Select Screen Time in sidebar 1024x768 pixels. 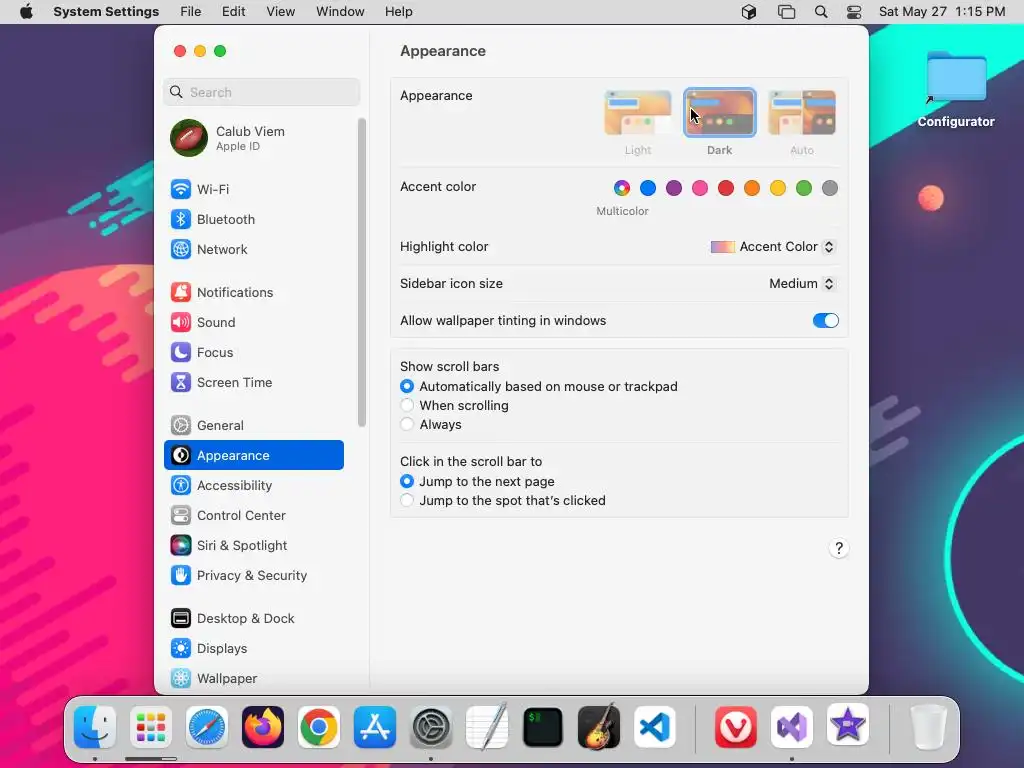coord(253,383)
